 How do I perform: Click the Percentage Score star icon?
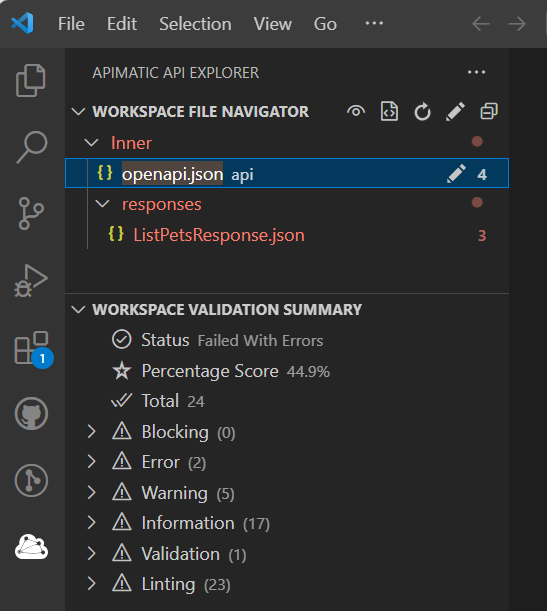(x=122, y=371)
